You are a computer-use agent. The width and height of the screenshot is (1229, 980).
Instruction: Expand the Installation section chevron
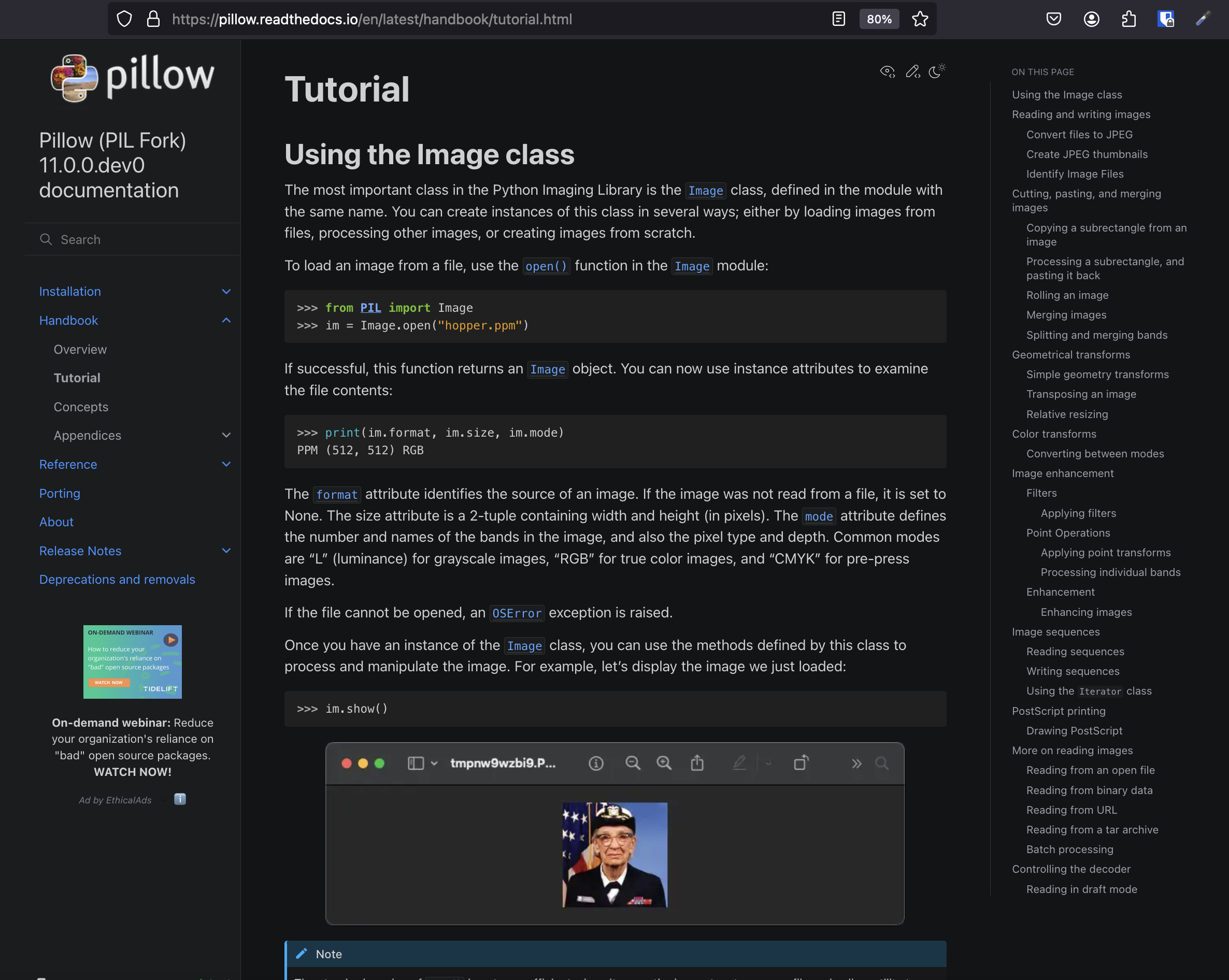[x=226, y=292]
